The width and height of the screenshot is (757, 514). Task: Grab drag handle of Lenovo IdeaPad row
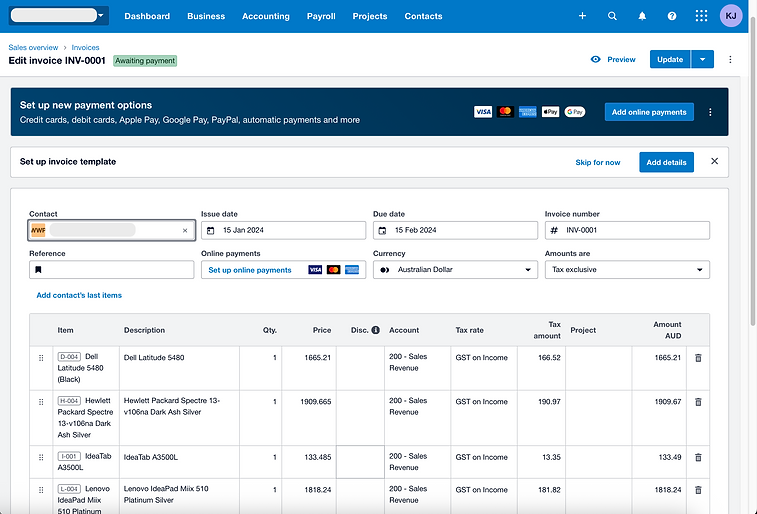coord(41,490)
